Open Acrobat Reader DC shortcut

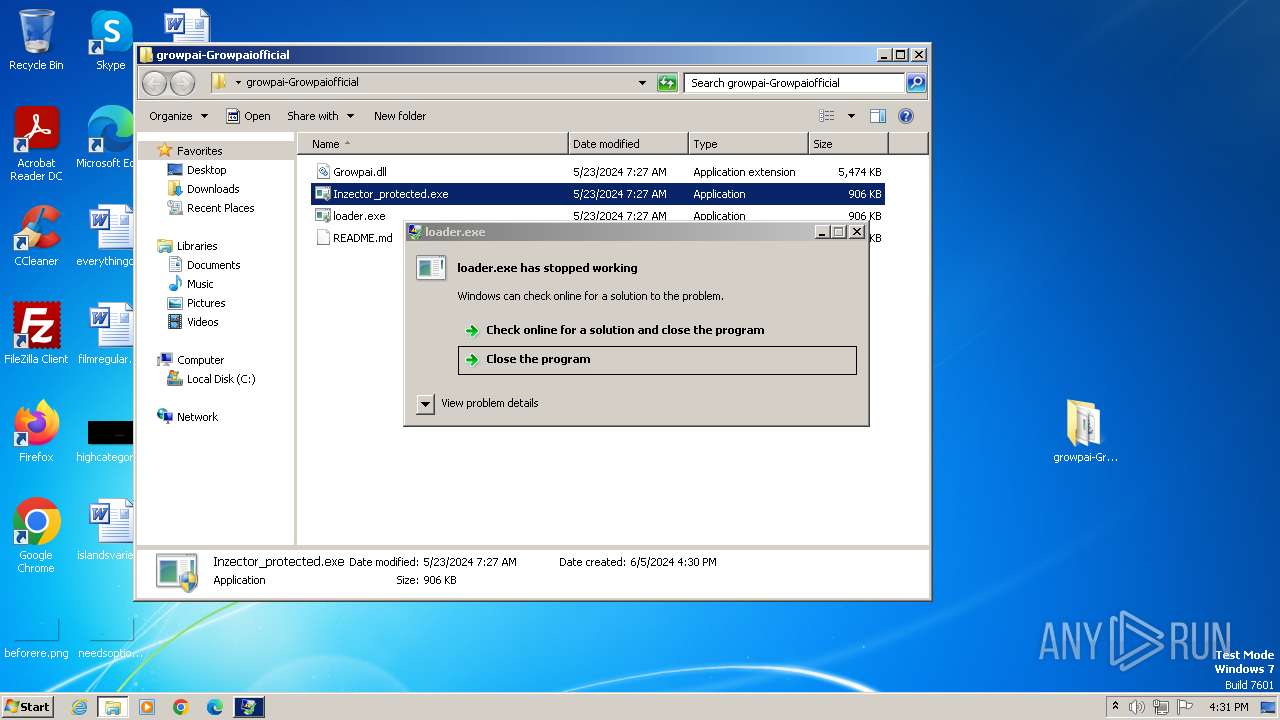(36, 144)
